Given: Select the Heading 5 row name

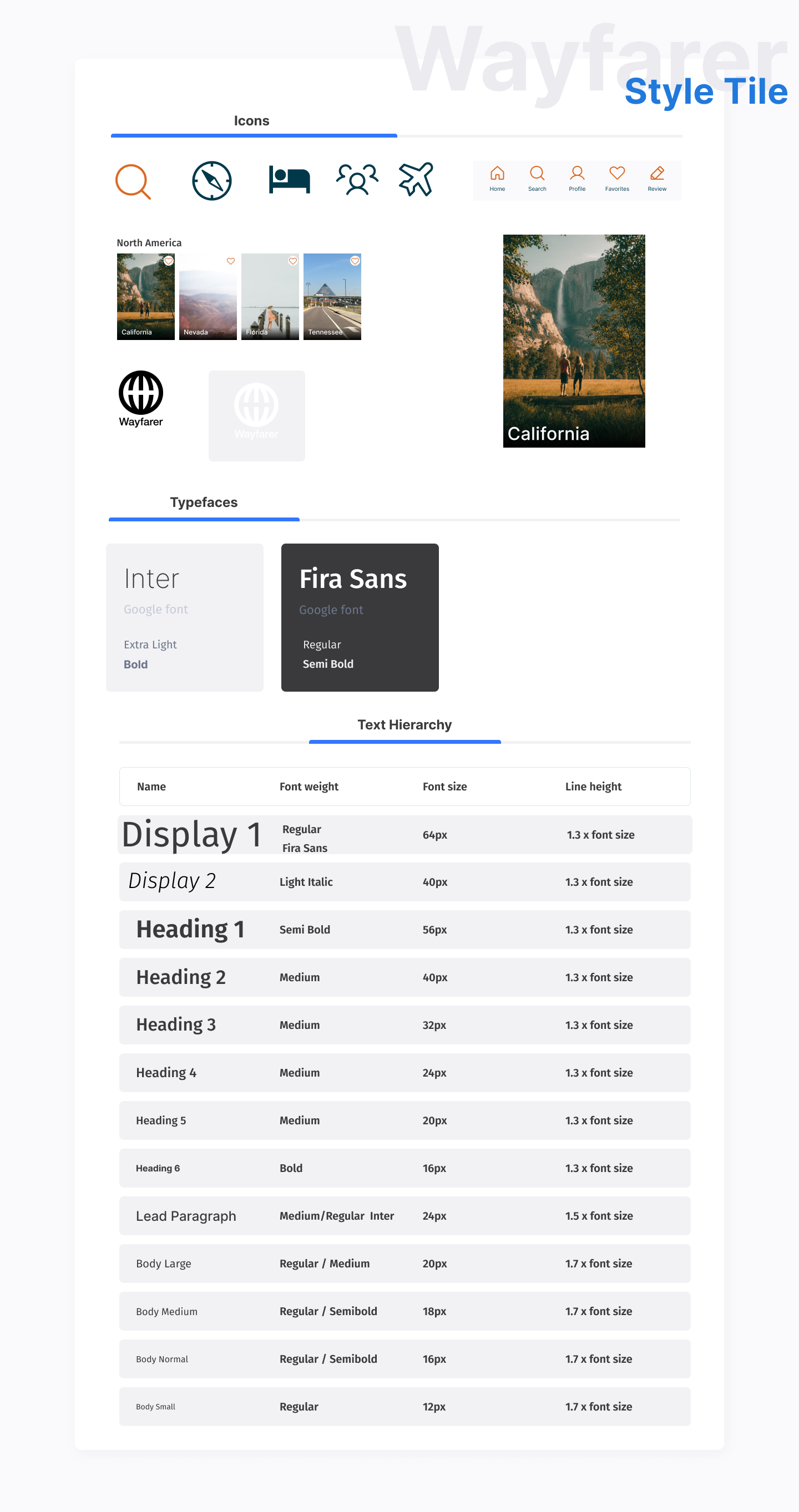Looking at the screenshot, I should click(x=161, y=1120).
